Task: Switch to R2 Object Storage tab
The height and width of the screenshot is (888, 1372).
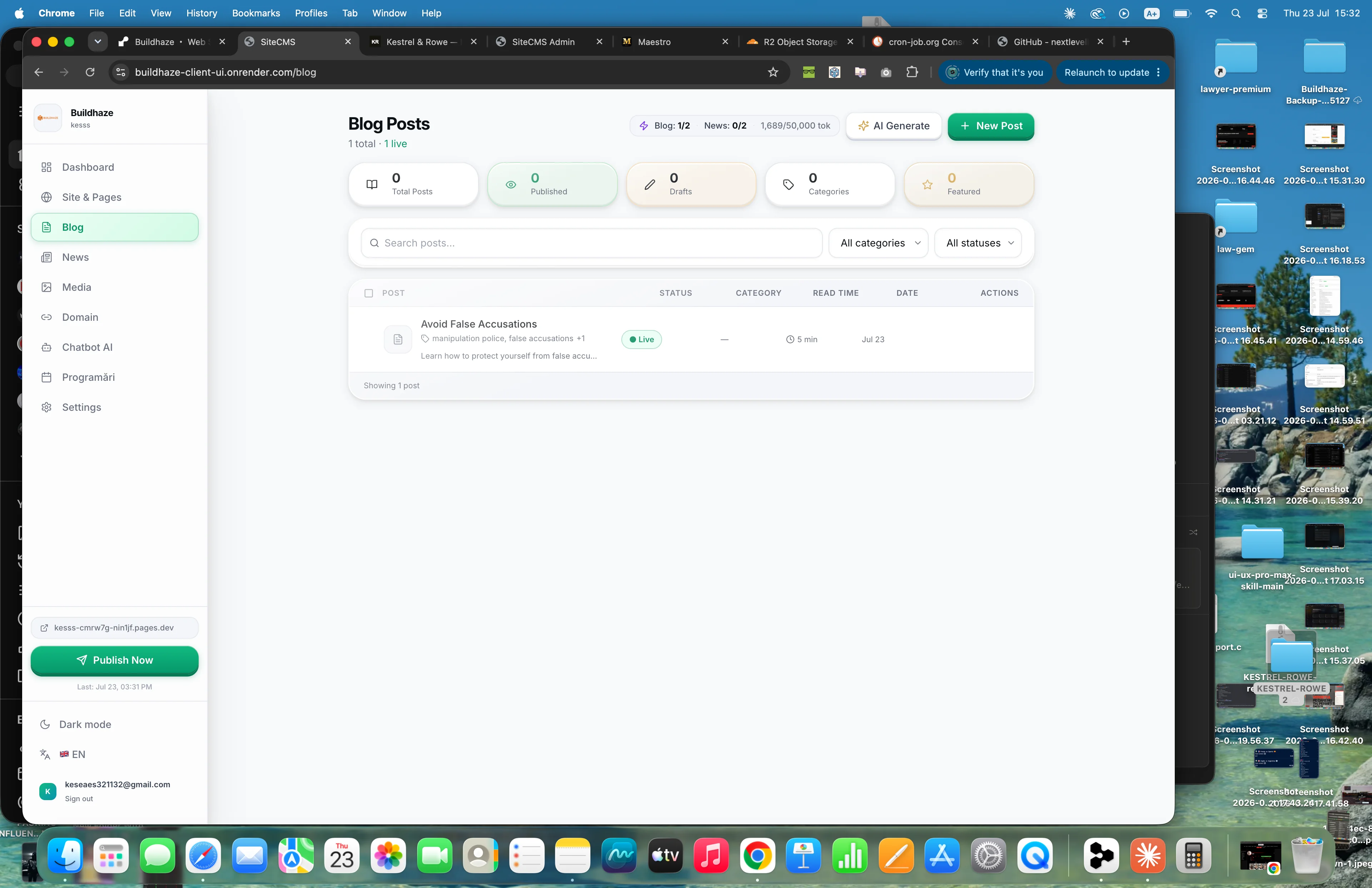Action: click(x=800, y=41)
